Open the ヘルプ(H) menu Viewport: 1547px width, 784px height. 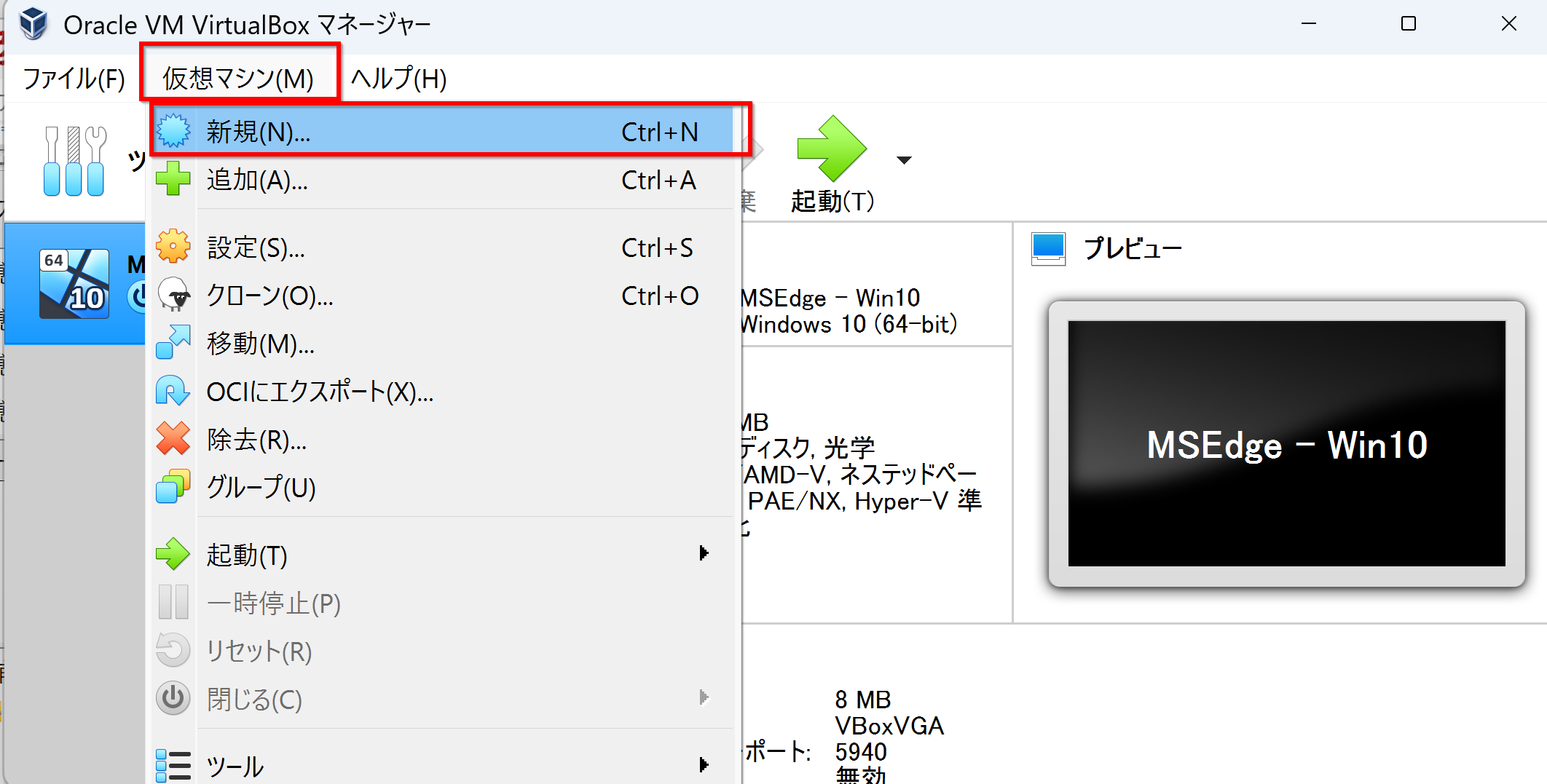pos(399,78)
